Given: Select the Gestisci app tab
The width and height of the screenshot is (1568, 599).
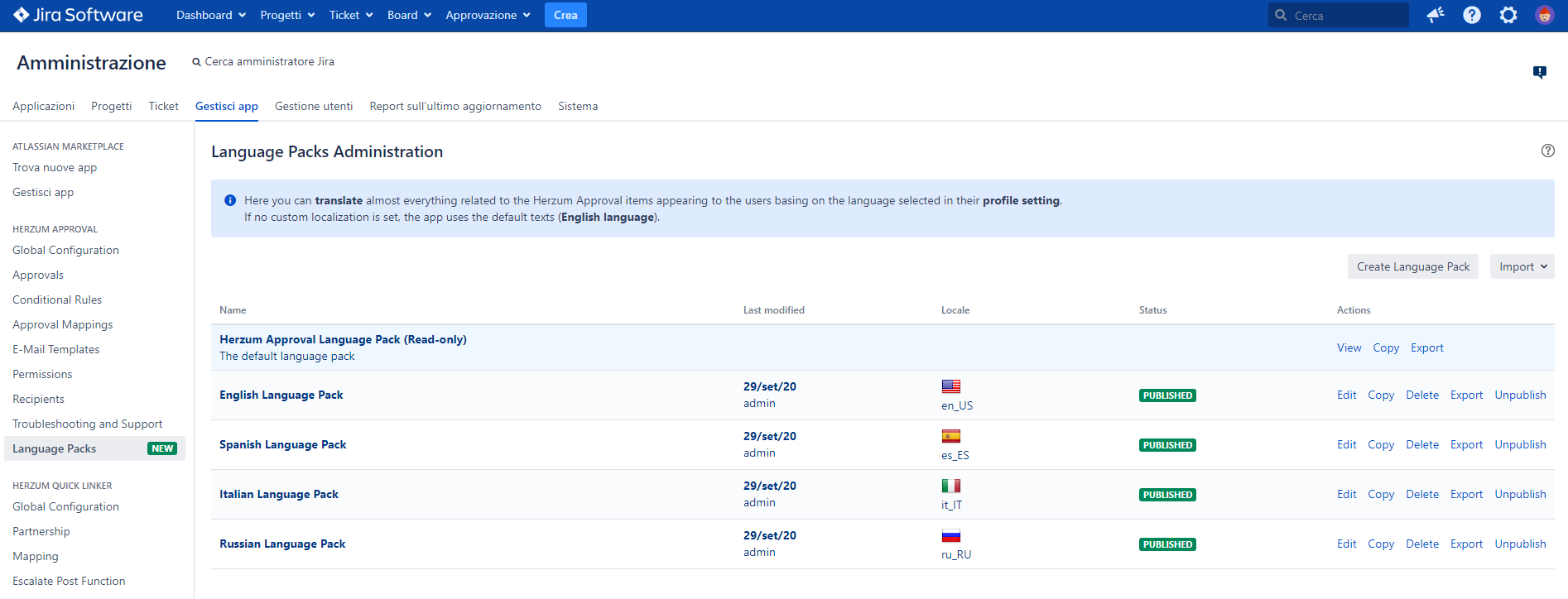Looking at the screenshot, I should tap(227, 106).
